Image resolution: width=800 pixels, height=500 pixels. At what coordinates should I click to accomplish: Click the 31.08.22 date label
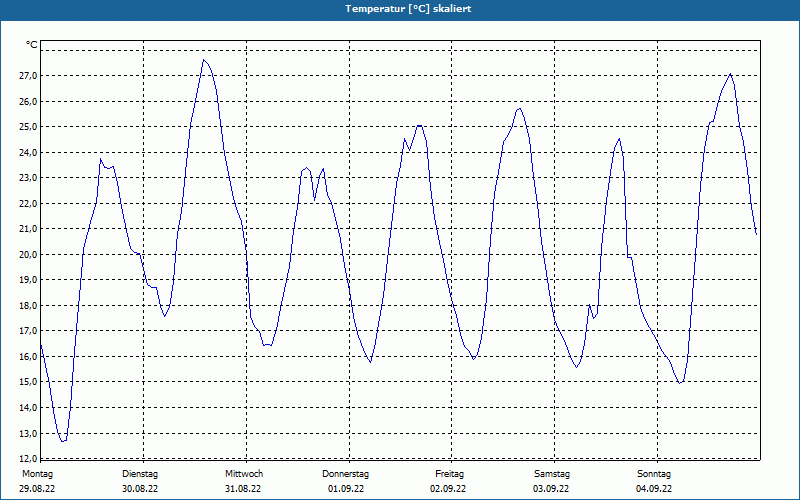click(243, 489)
